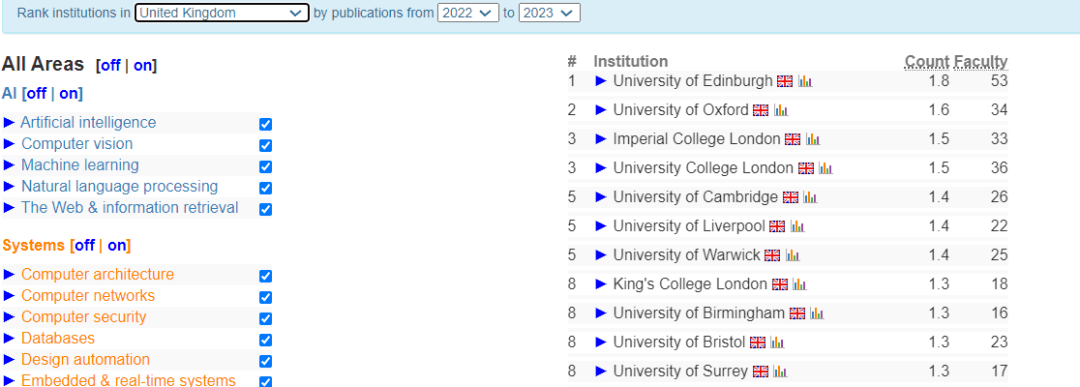Show chart for University College London
This screenshot has height=387, width=1080.
pyautogui.click(x=825, y=168)
